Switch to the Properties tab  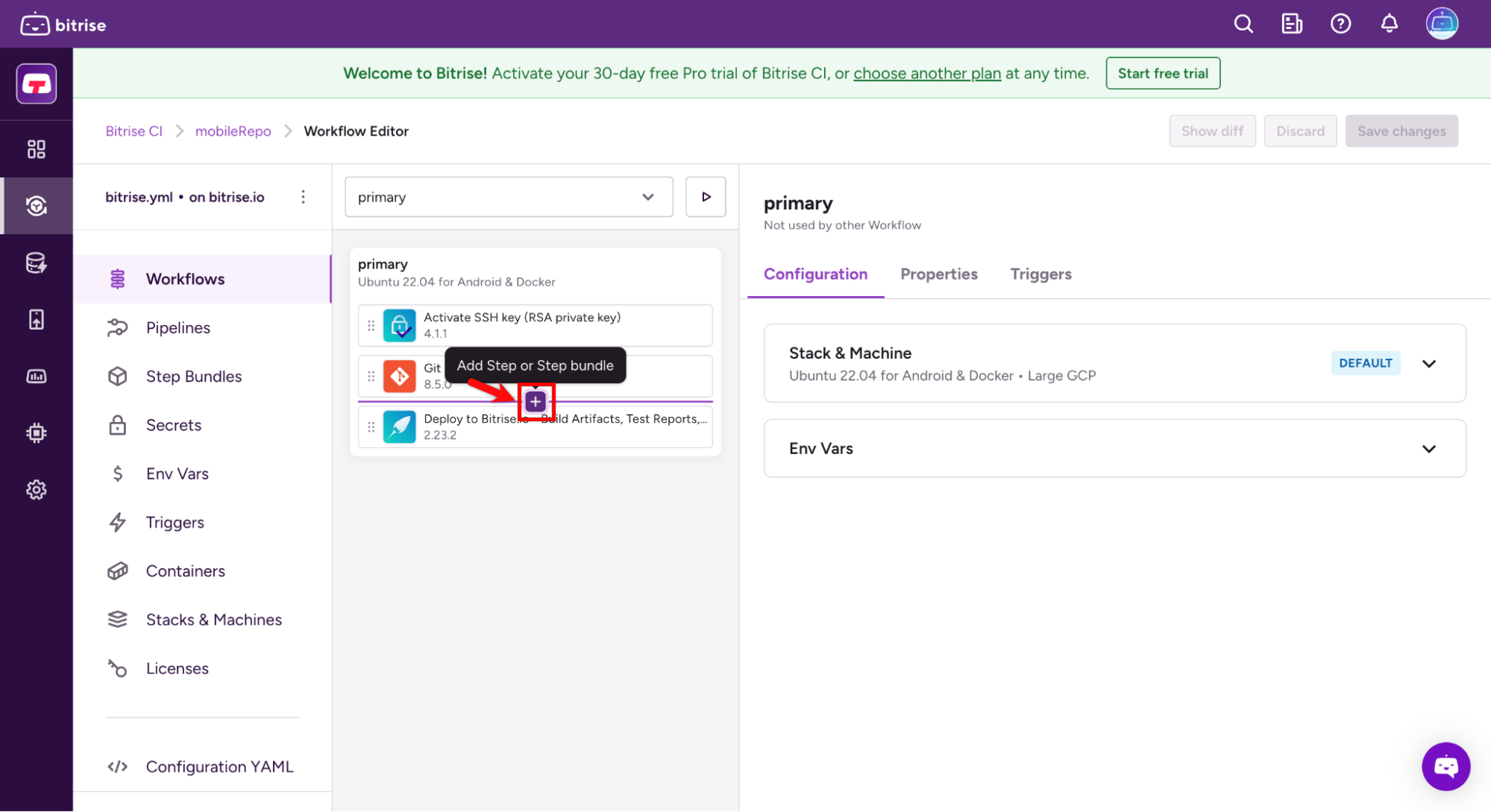point(938,274)
